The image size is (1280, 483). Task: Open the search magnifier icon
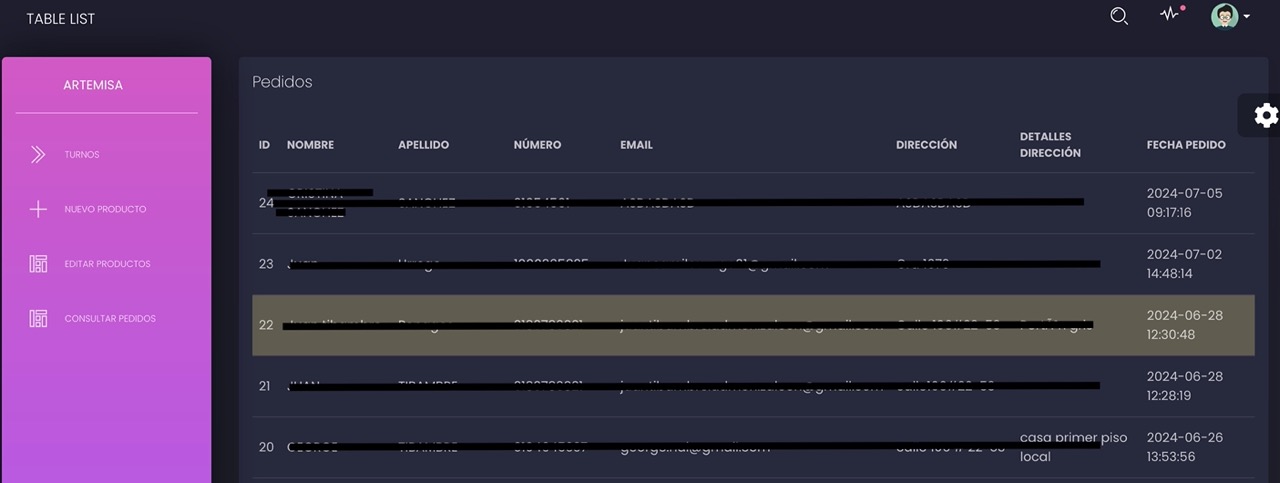pos(1119,16)
